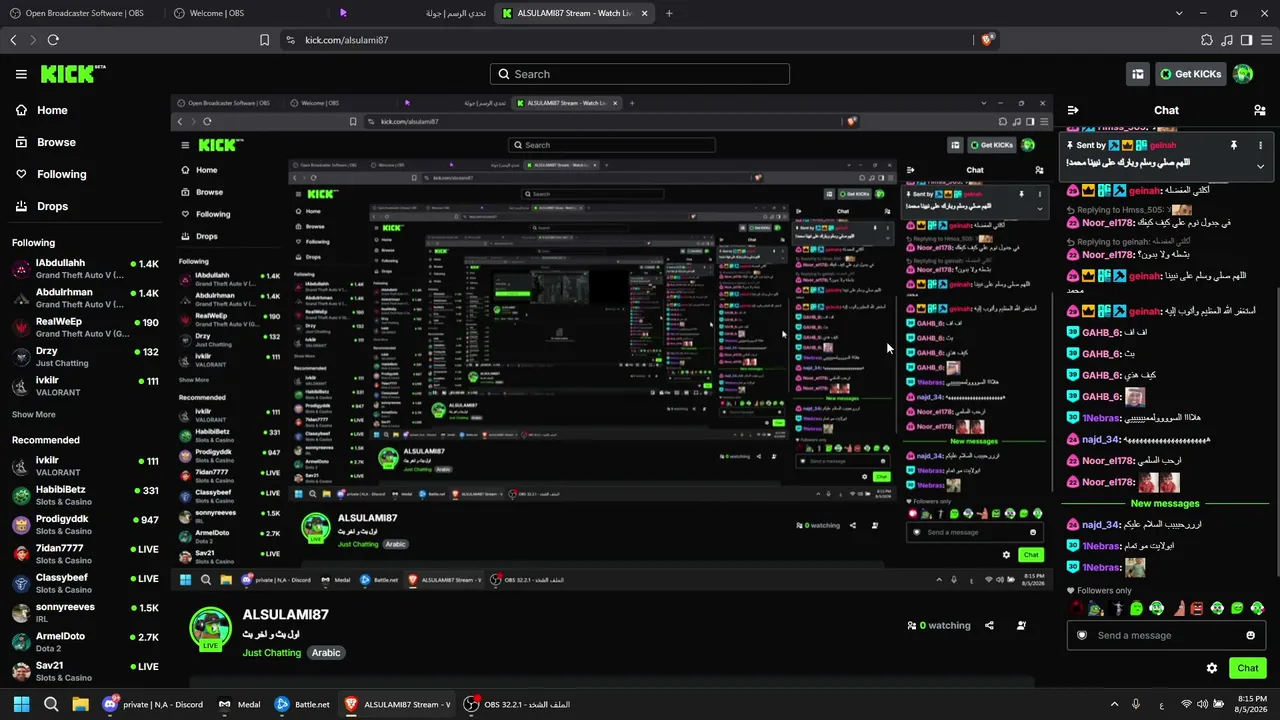Open the Kick hamburger sidebar menu
This screenshot has height=720, width=1280.
[21, 74]
